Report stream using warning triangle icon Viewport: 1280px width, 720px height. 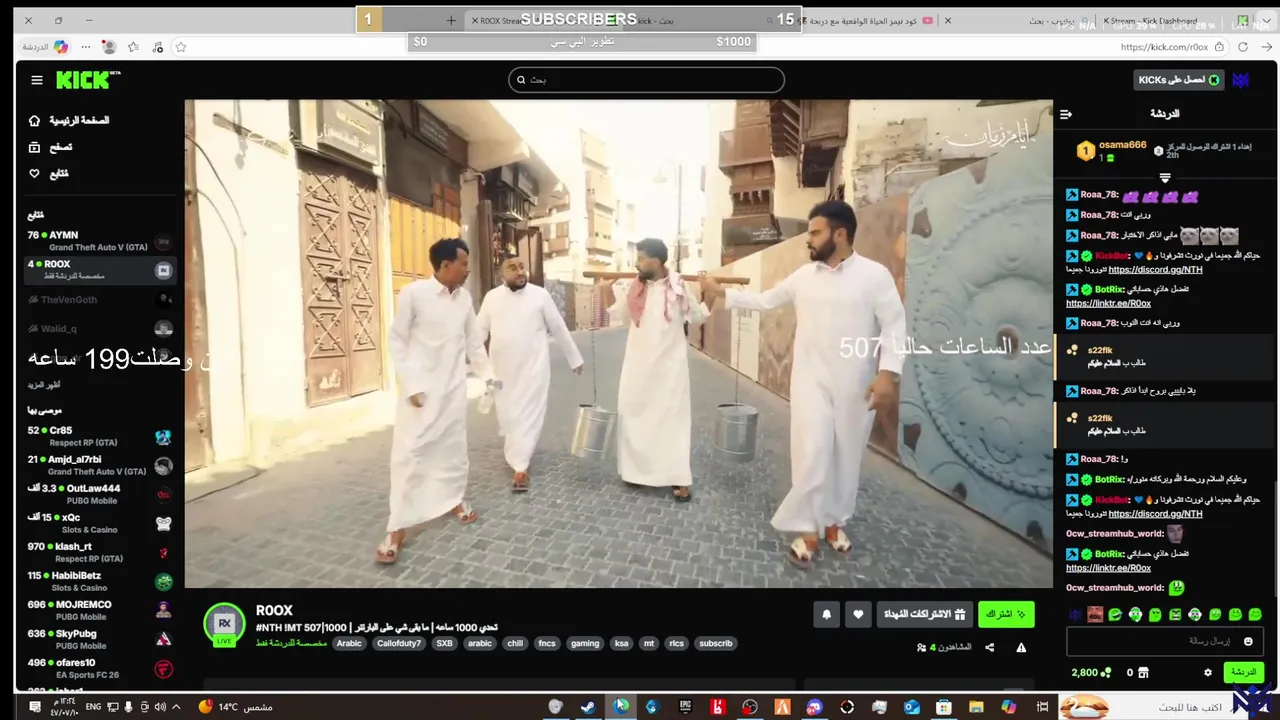tap(1021, 647)
